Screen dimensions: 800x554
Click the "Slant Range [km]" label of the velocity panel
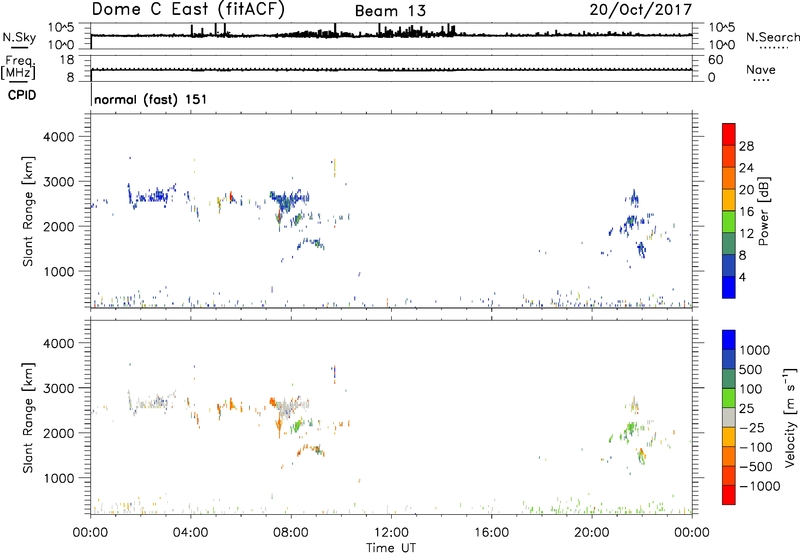tap(28, 417)
